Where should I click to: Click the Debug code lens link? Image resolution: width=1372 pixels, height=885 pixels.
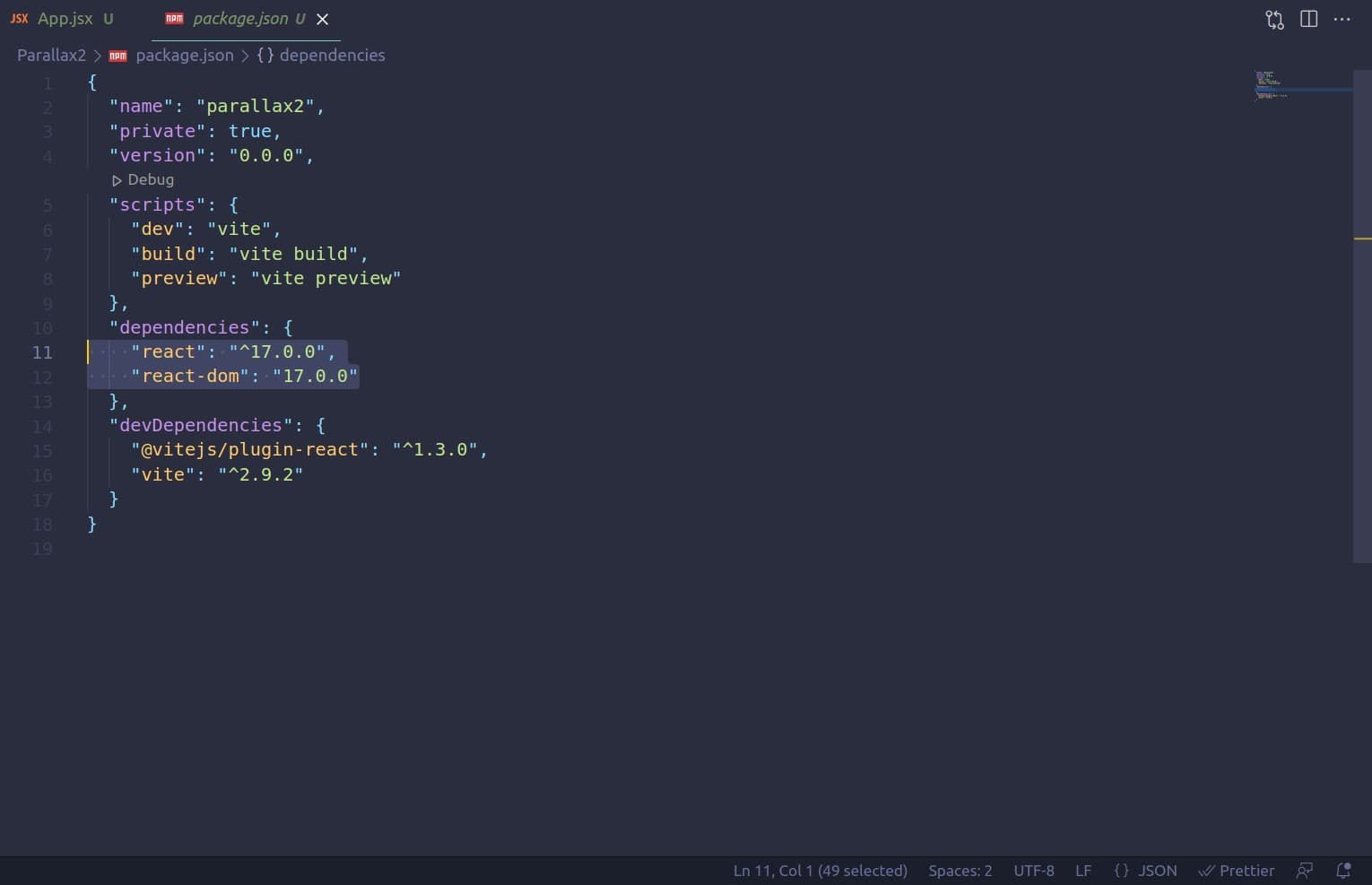(x=151, y=179)
